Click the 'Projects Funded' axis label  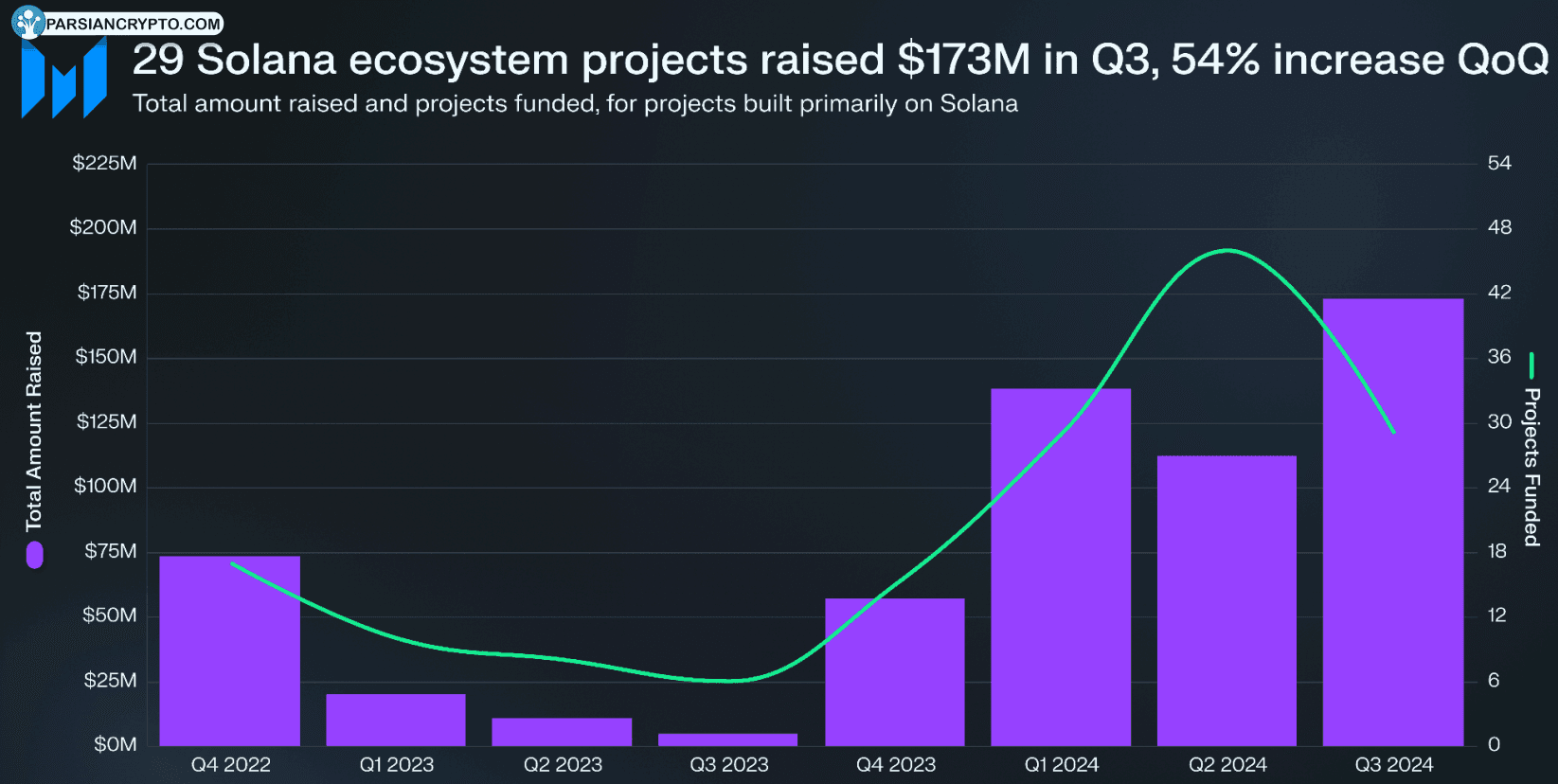1531,467
